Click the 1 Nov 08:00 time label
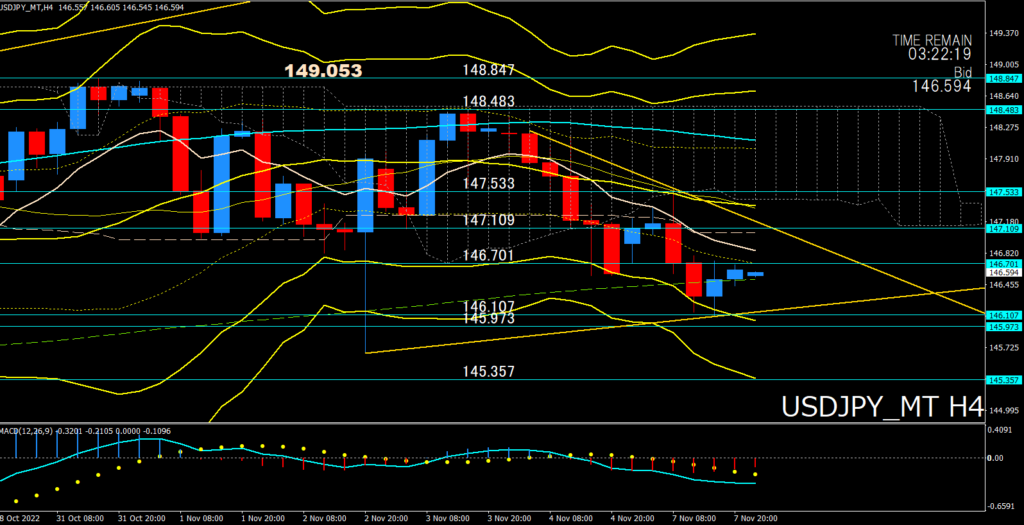 203,518
